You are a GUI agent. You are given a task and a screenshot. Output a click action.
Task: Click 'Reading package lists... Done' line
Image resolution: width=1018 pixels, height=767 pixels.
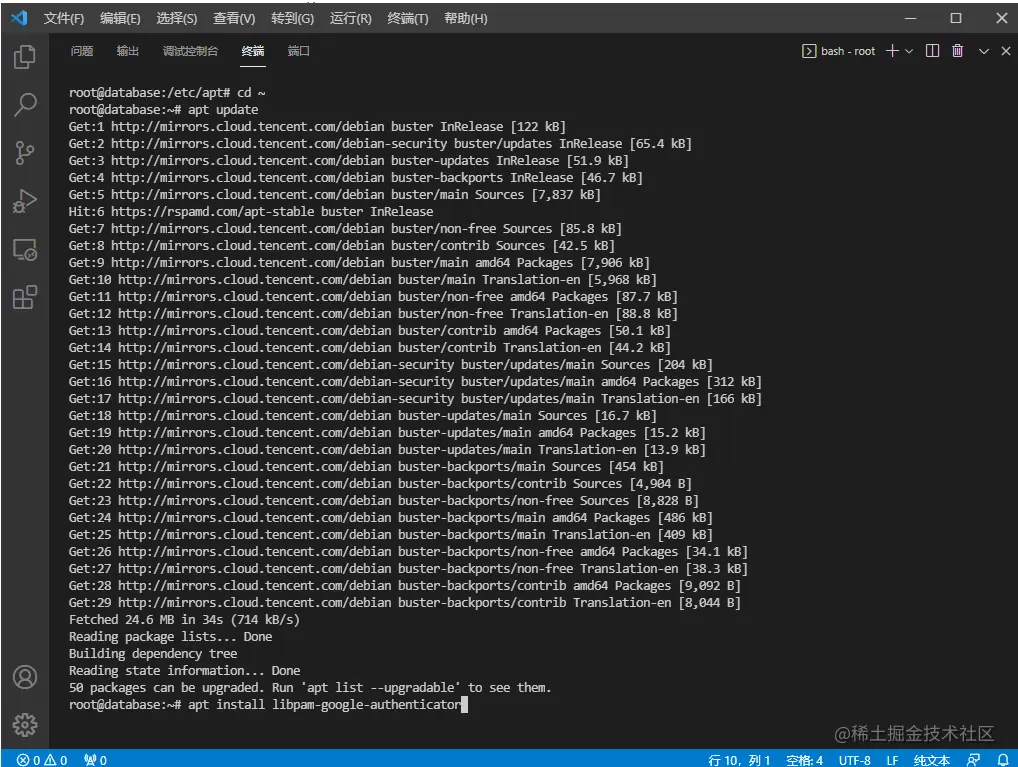pos(170,636)
